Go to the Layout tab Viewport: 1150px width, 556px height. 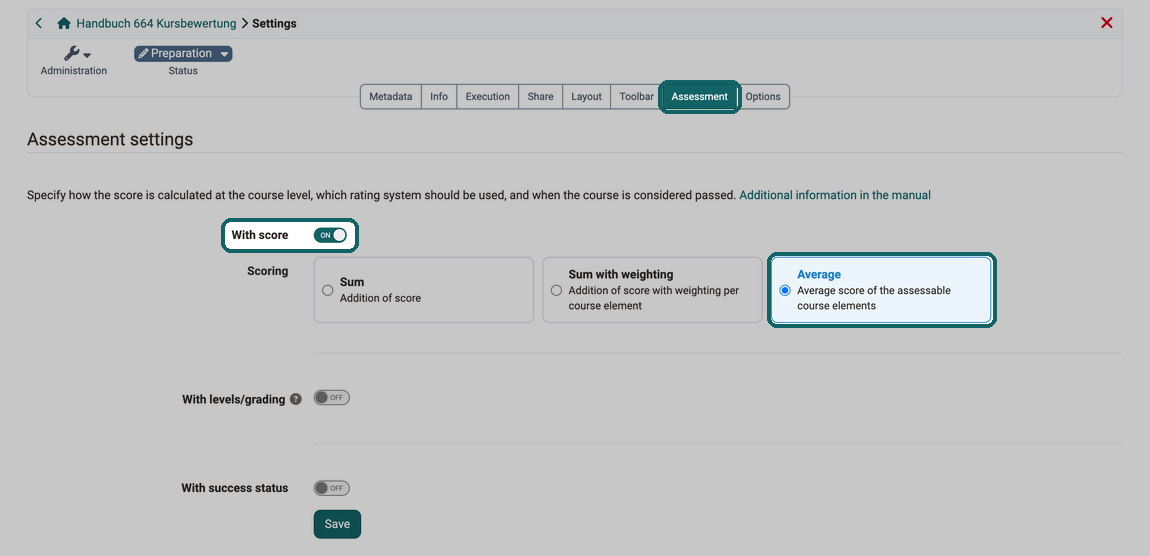coord(587,97)
